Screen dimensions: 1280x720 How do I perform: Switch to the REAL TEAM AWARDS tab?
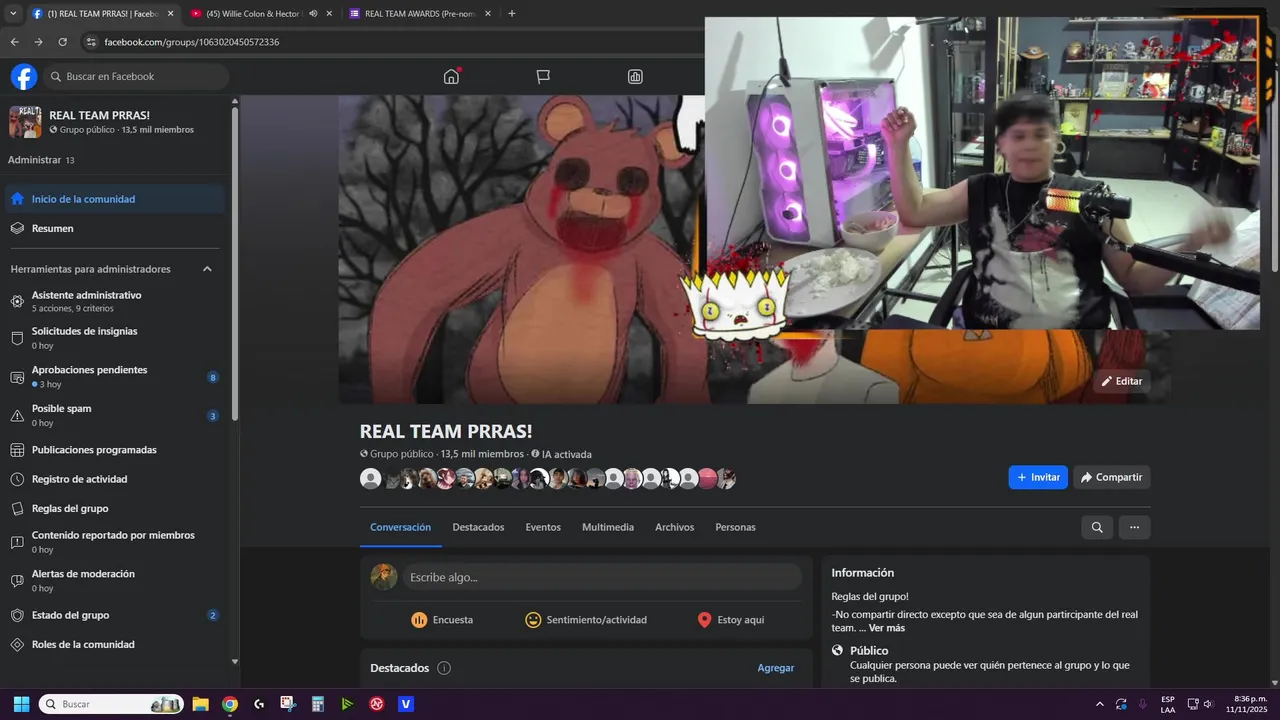414,14
